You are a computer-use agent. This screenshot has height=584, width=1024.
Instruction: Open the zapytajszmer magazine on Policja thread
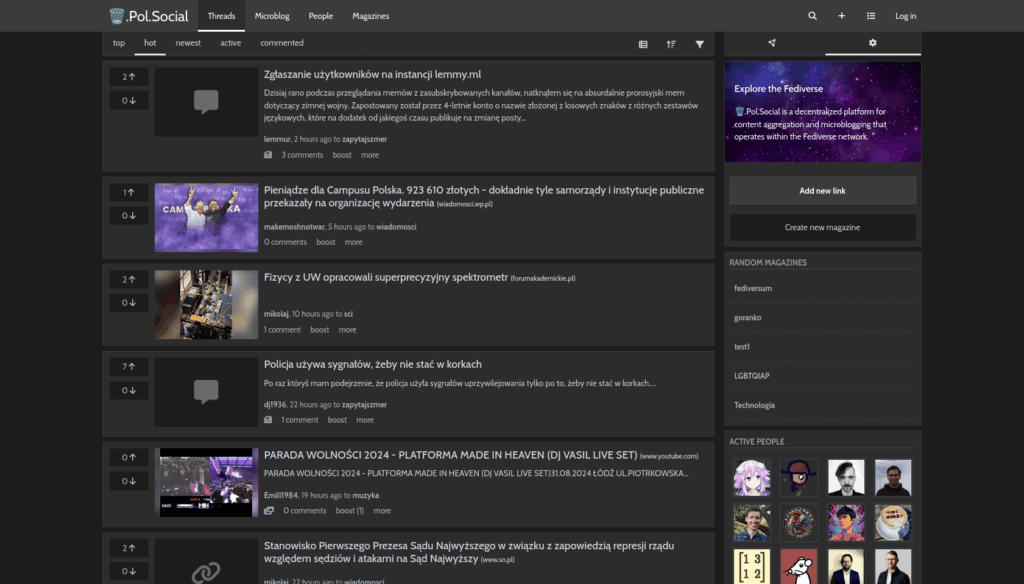tap(364, 404)
